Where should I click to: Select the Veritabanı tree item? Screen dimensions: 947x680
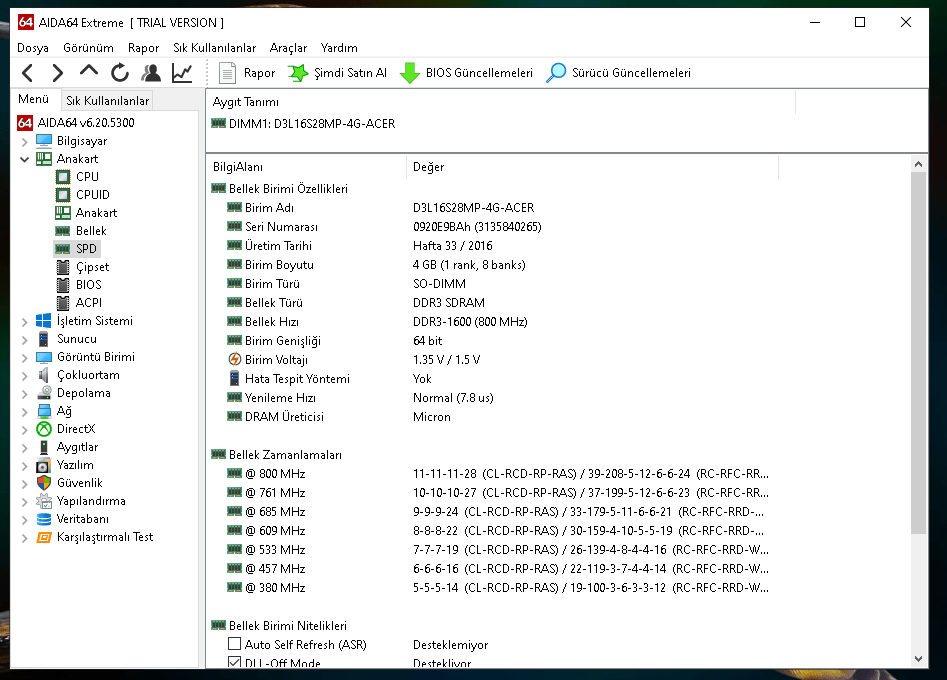(x=72, y=519)
